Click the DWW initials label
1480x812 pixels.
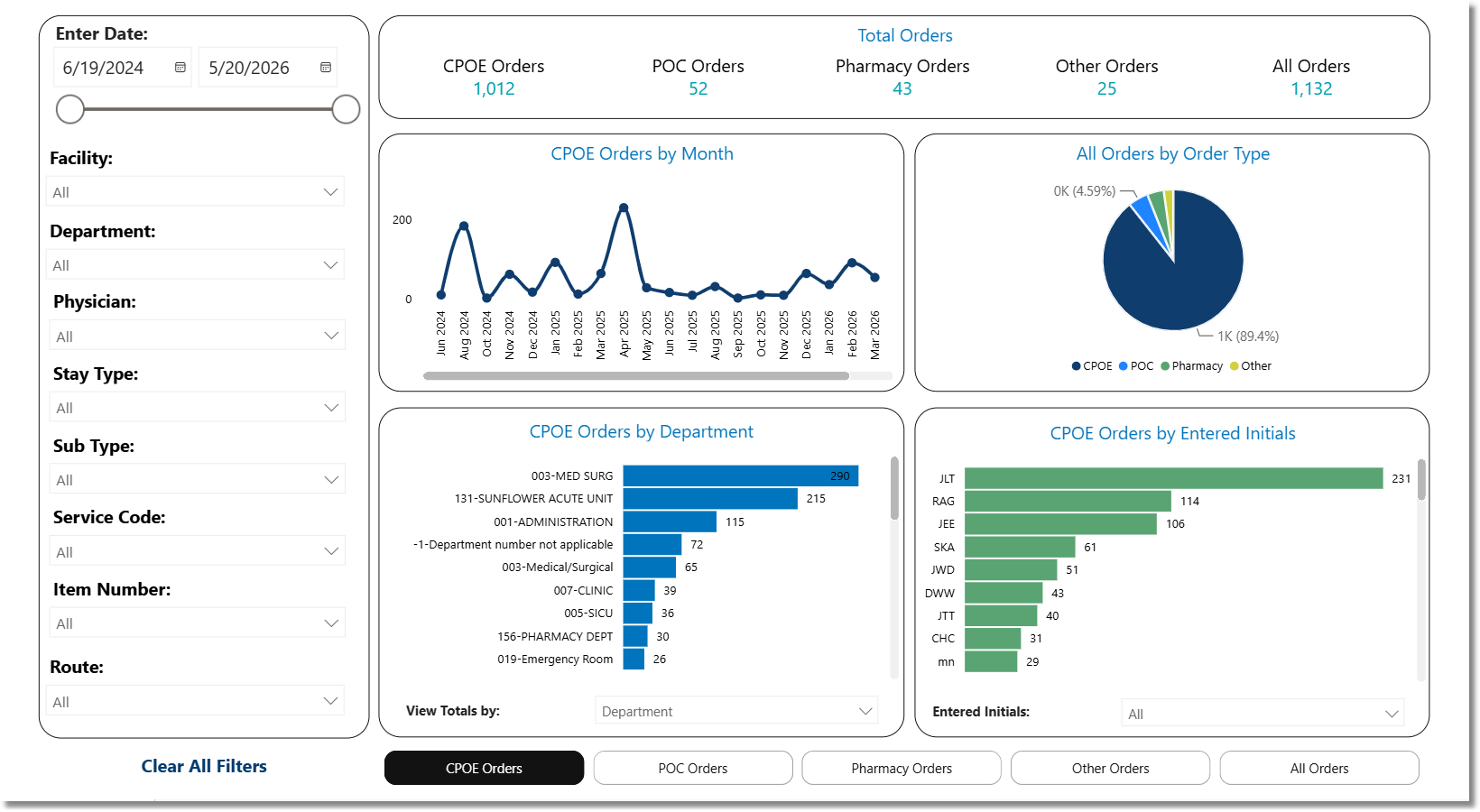pos(939,593)
